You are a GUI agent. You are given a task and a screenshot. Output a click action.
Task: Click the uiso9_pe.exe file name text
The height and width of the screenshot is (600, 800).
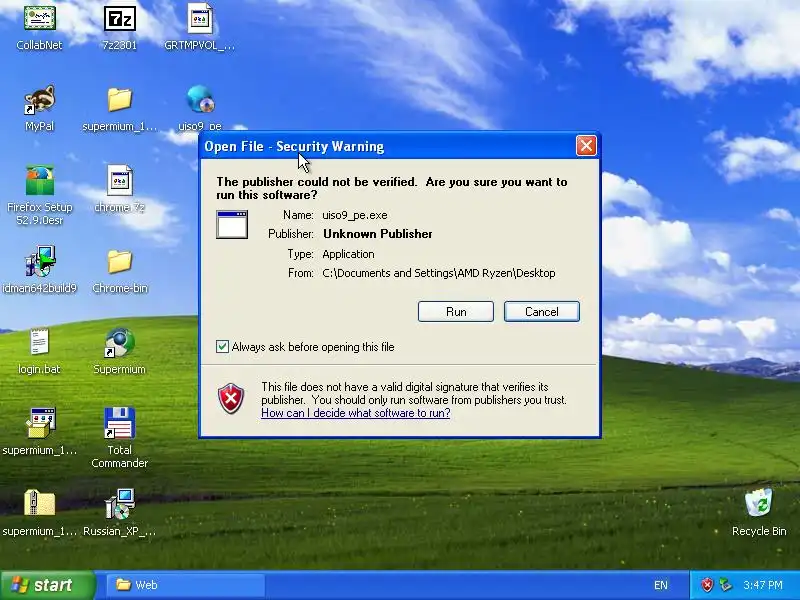tap(355, 215)
